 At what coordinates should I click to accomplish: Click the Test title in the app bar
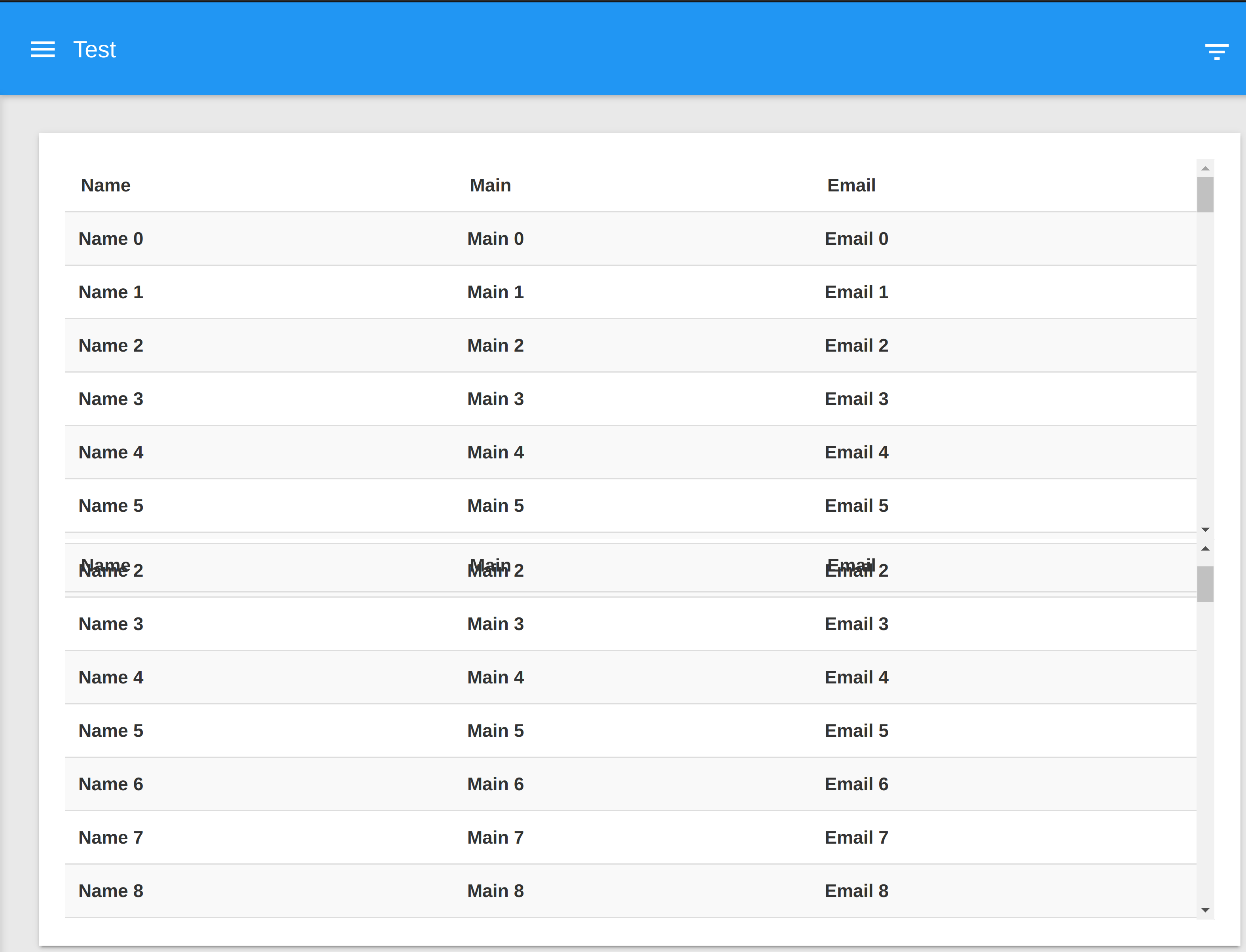(95, 50)
